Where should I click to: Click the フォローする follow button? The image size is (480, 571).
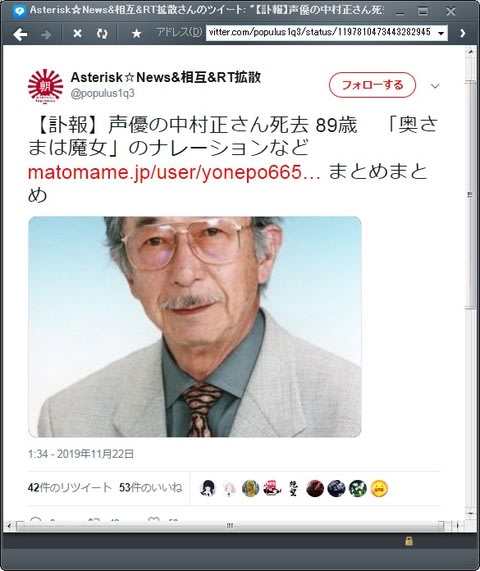[x=372, y=85]
